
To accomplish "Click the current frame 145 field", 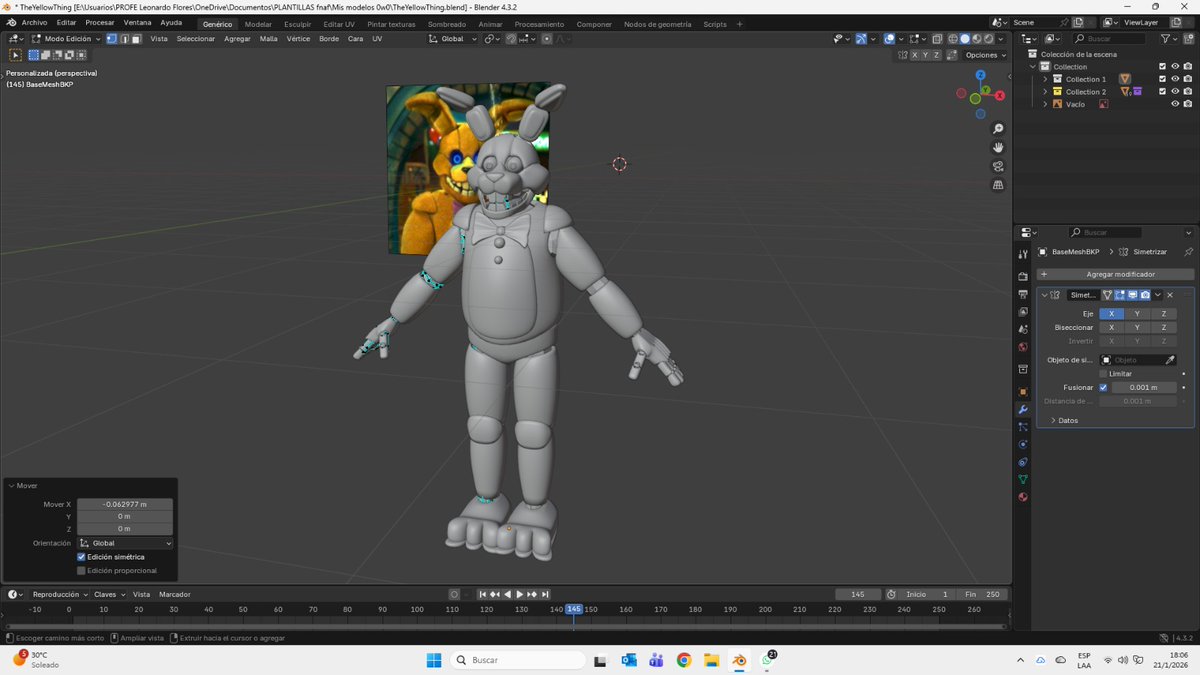I will pyautogui.click(x=858, y=594).
